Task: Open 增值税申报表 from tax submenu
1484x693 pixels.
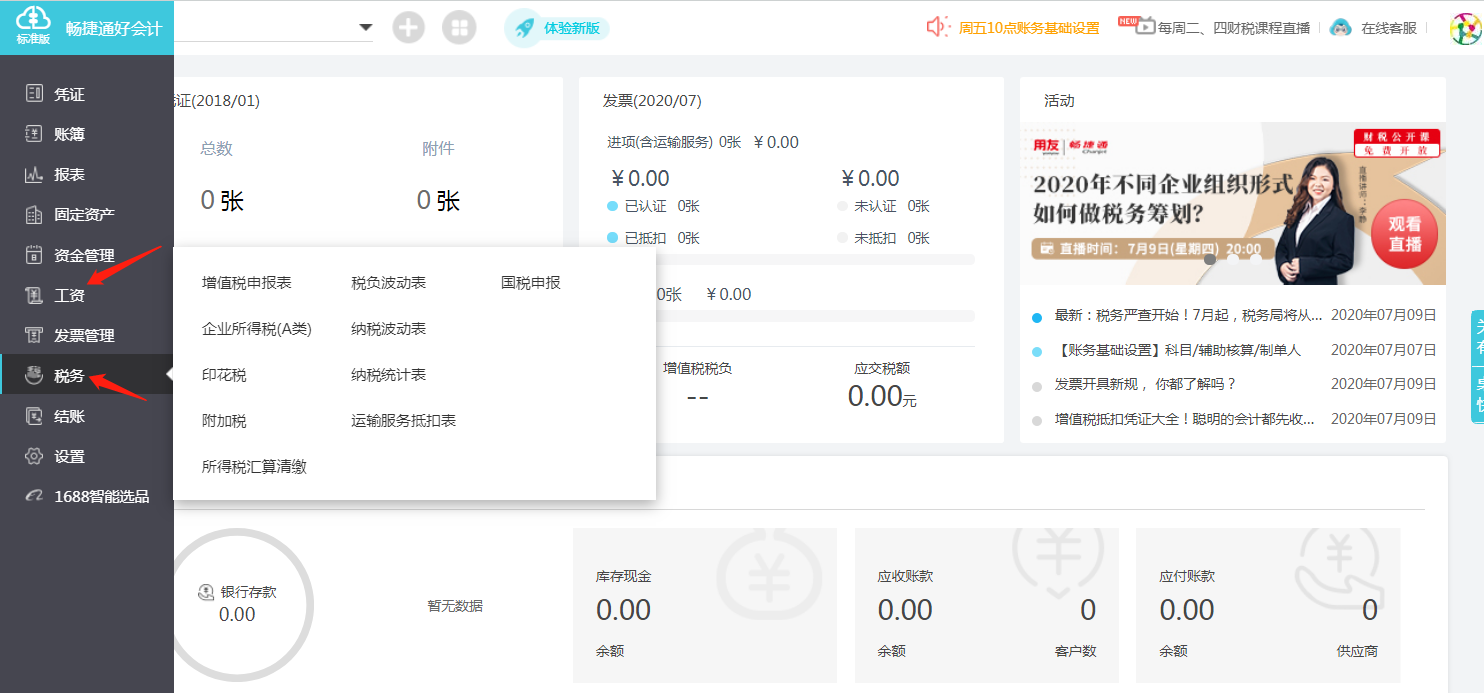Action: pos(247,283)
